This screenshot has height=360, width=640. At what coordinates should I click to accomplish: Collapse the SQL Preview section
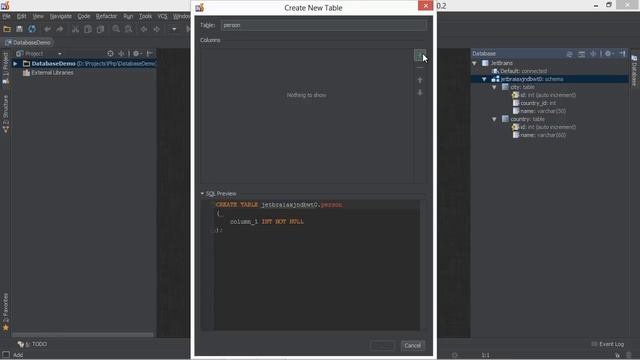202,193
